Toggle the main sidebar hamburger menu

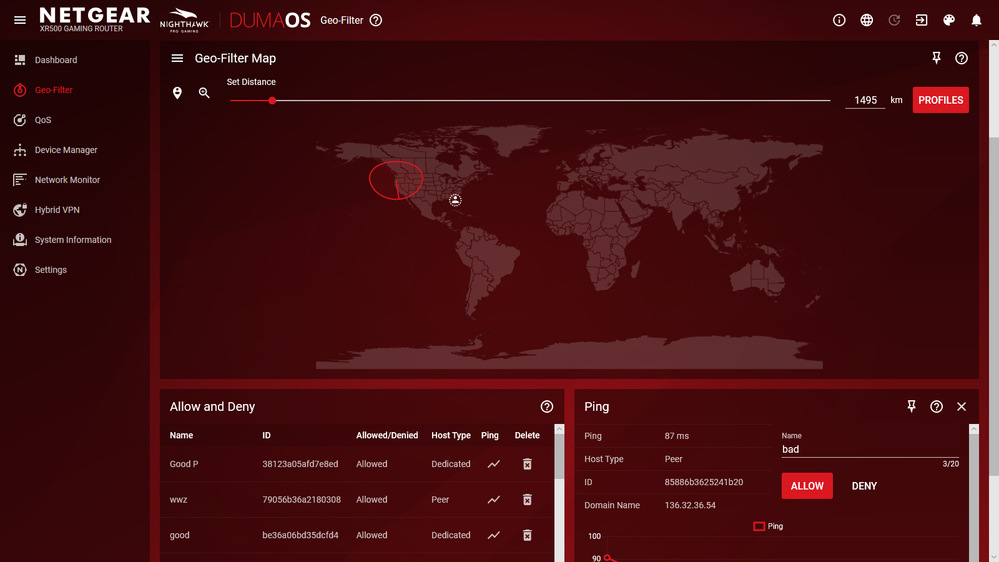click(20, 20)
